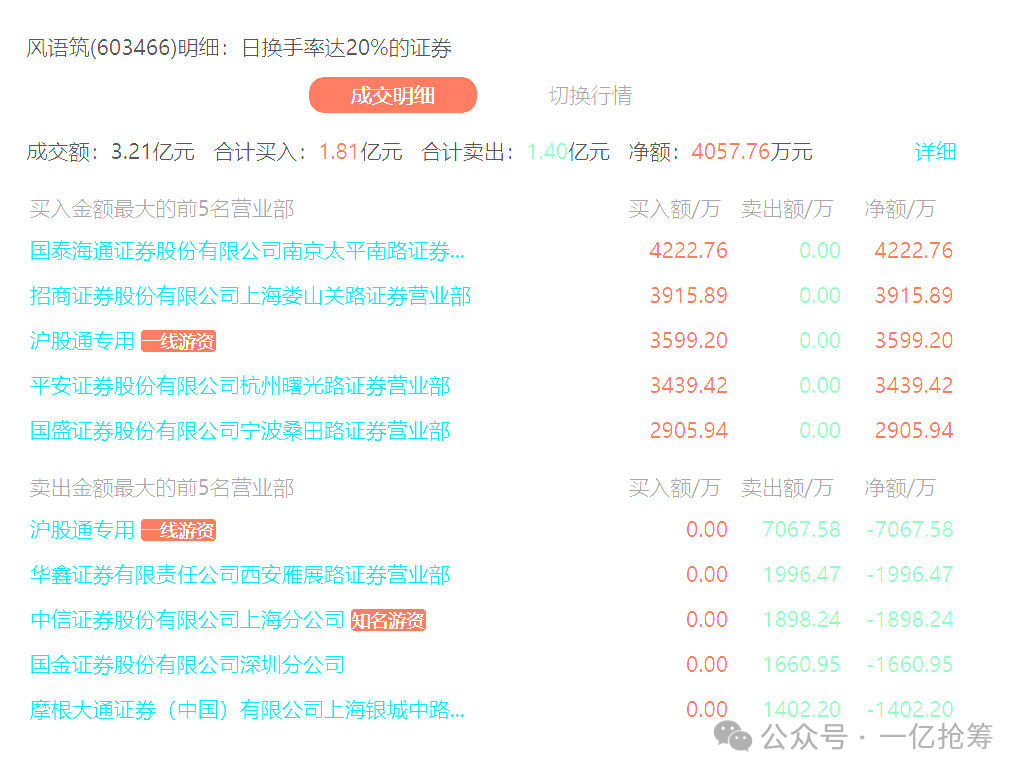Click net amount -1996.47
Screen dimensions: 1026x778
point(910,575)
